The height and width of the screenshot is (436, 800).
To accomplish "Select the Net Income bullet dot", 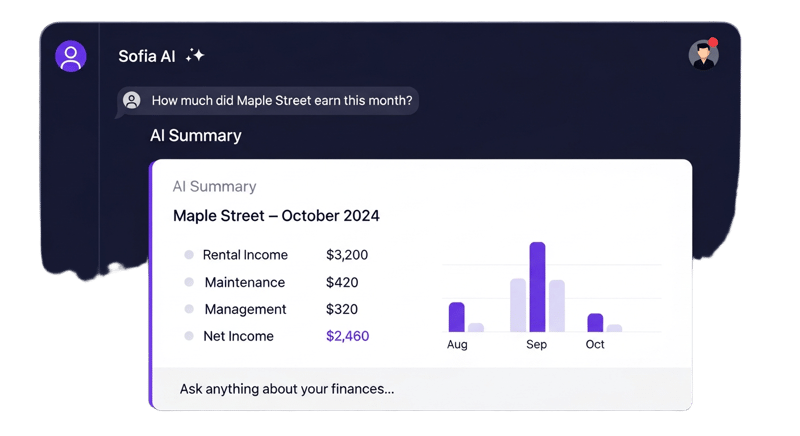I will pyautogui.click(x=189, y=336).
